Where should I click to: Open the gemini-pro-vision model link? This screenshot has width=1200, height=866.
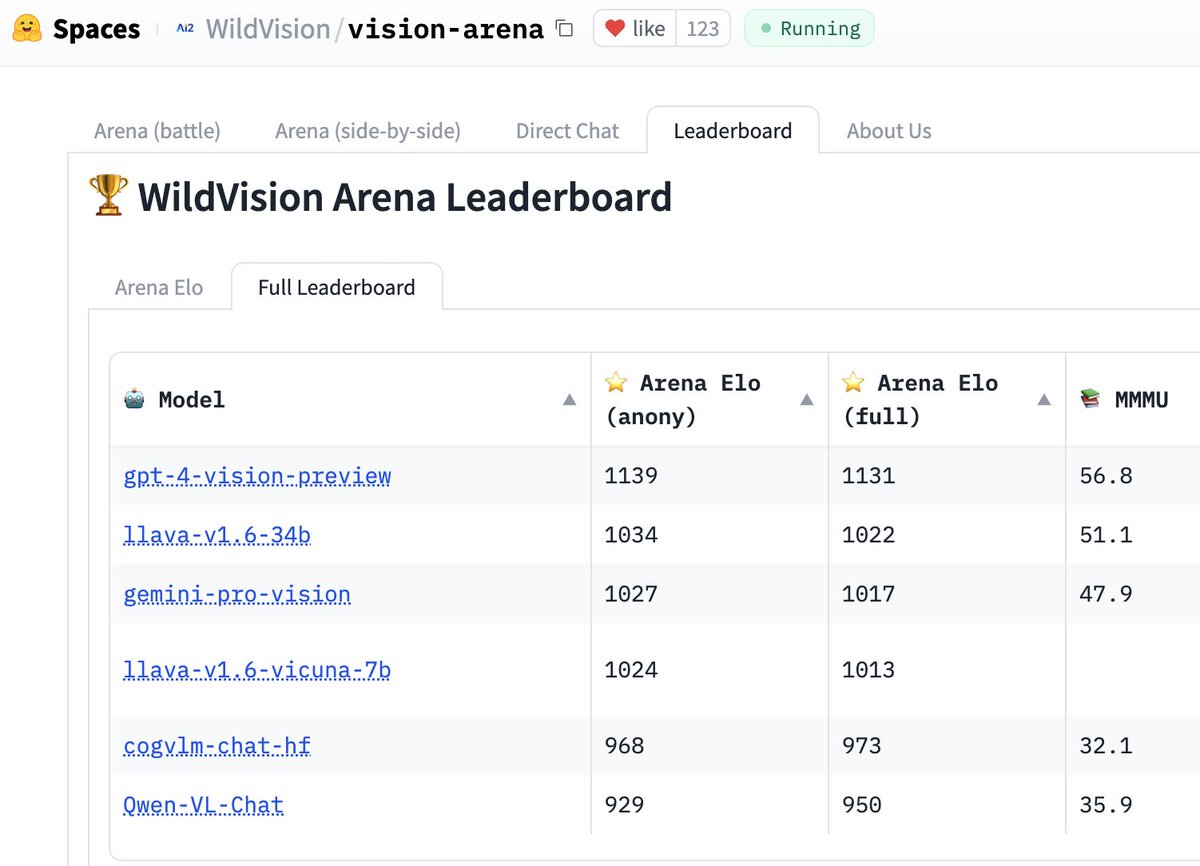[x=237, y=594]
